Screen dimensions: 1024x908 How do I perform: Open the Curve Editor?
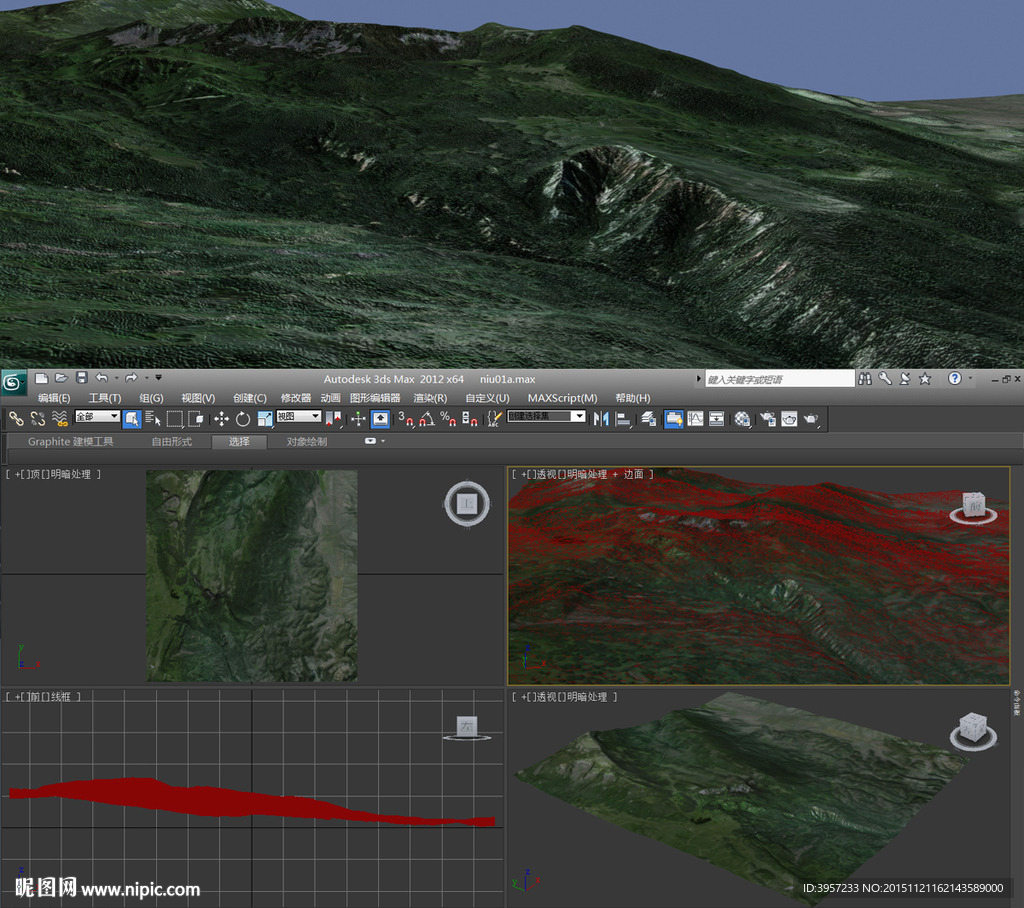[x=695, y=419]
